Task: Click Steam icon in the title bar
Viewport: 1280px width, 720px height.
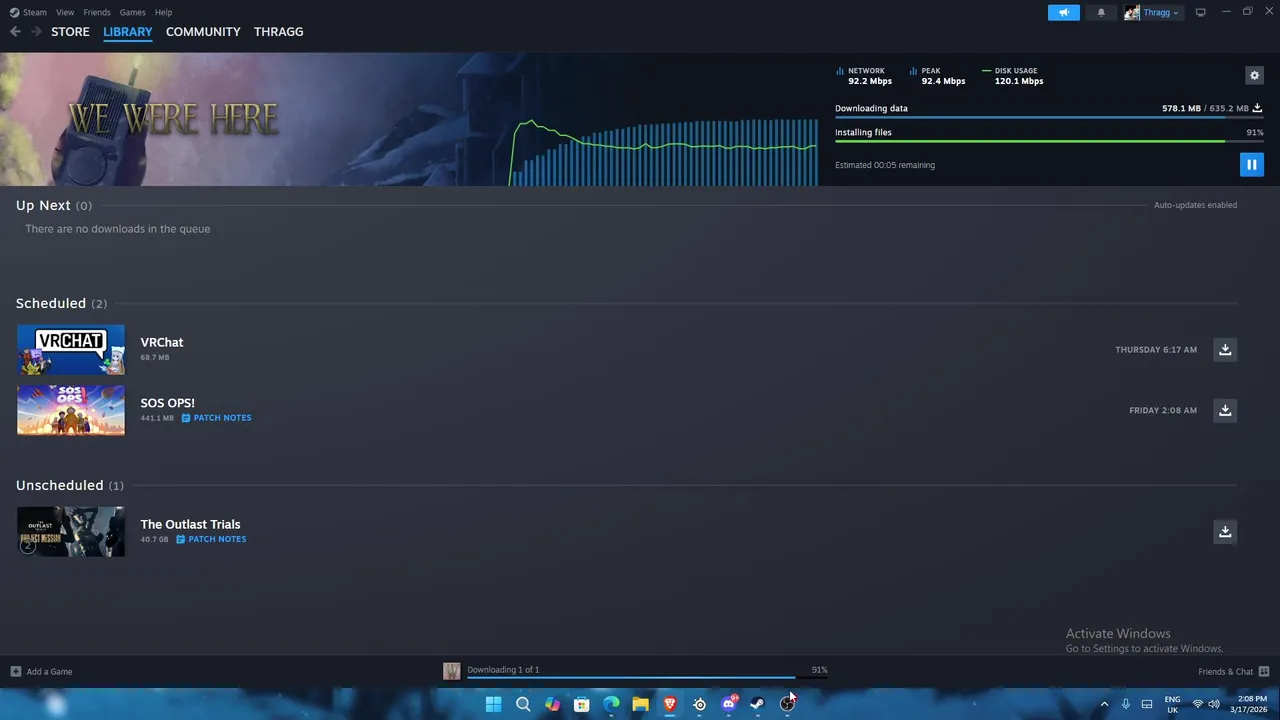Action: (x=14, y=12)
